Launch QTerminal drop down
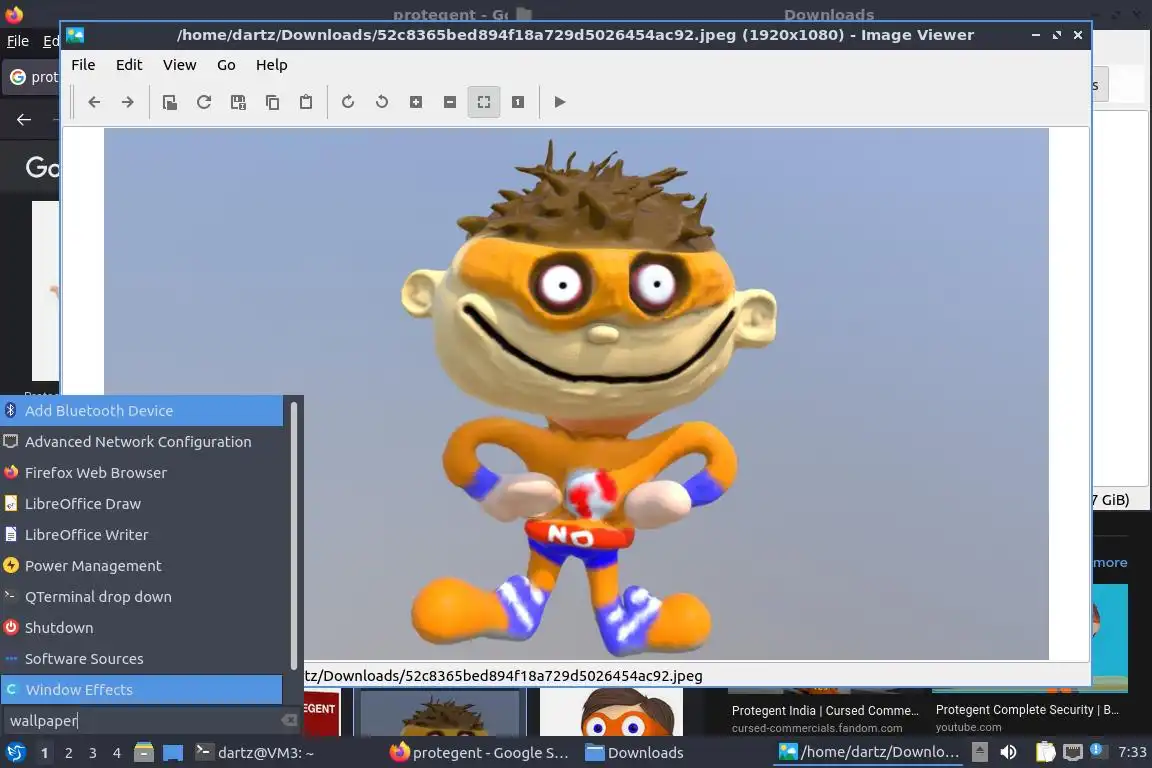Viewport: 1152px width, 768px height. click(x=142, y=597)
